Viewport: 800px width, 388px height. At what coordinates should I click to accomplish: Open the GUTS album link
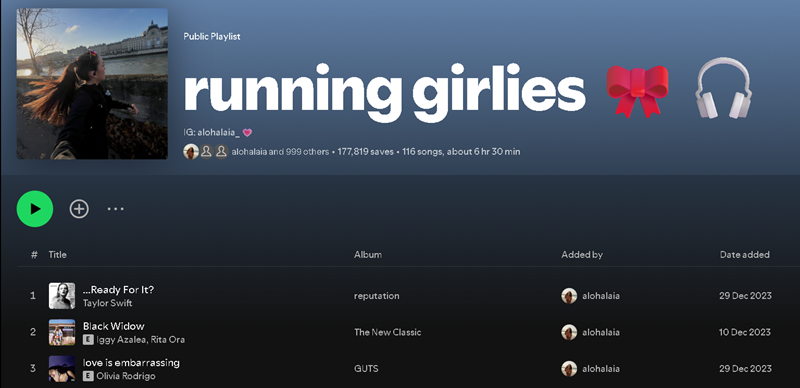click(x=366, y=368)
